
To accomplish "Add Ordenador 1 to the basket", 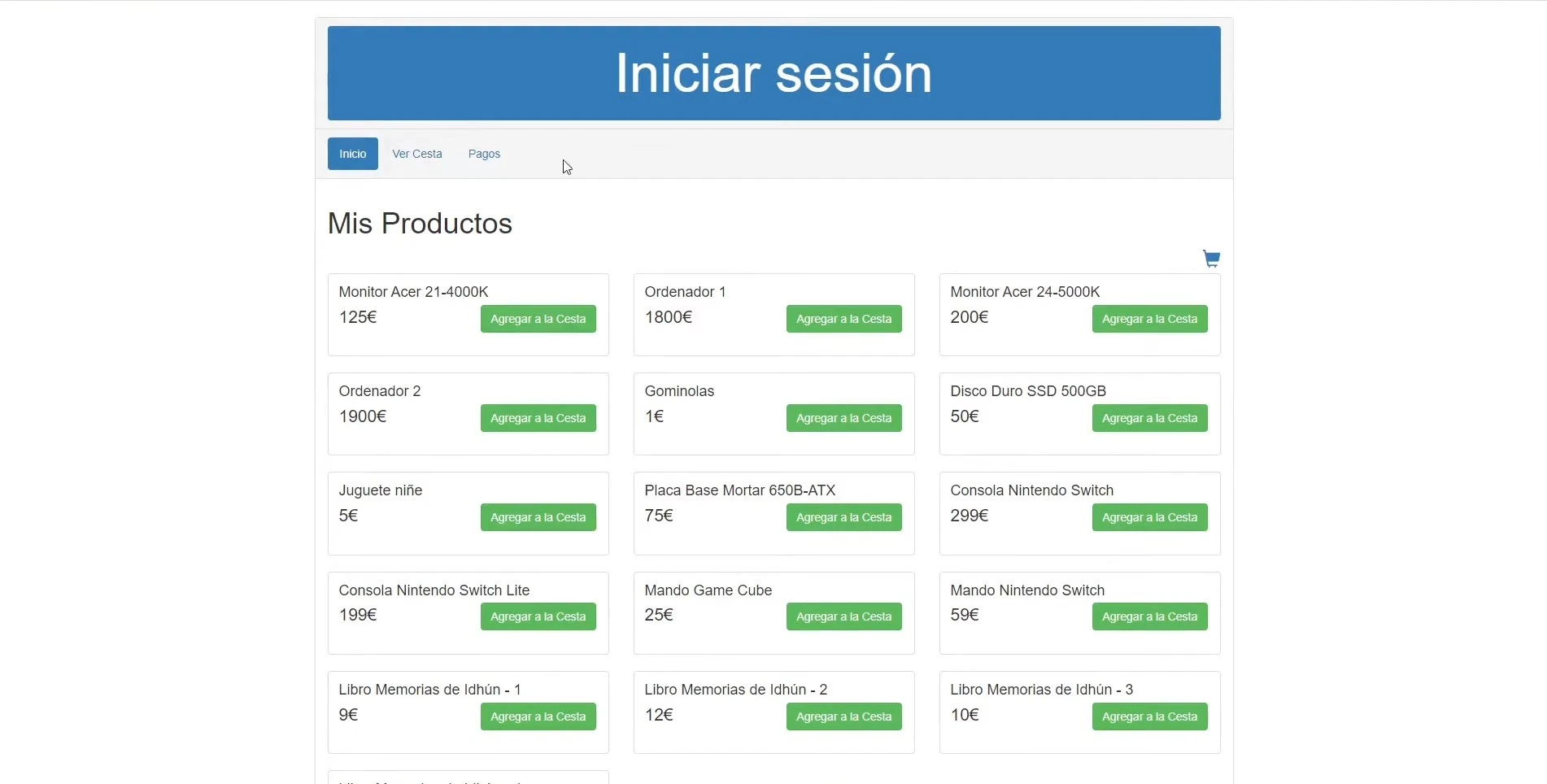I will 844,319.
